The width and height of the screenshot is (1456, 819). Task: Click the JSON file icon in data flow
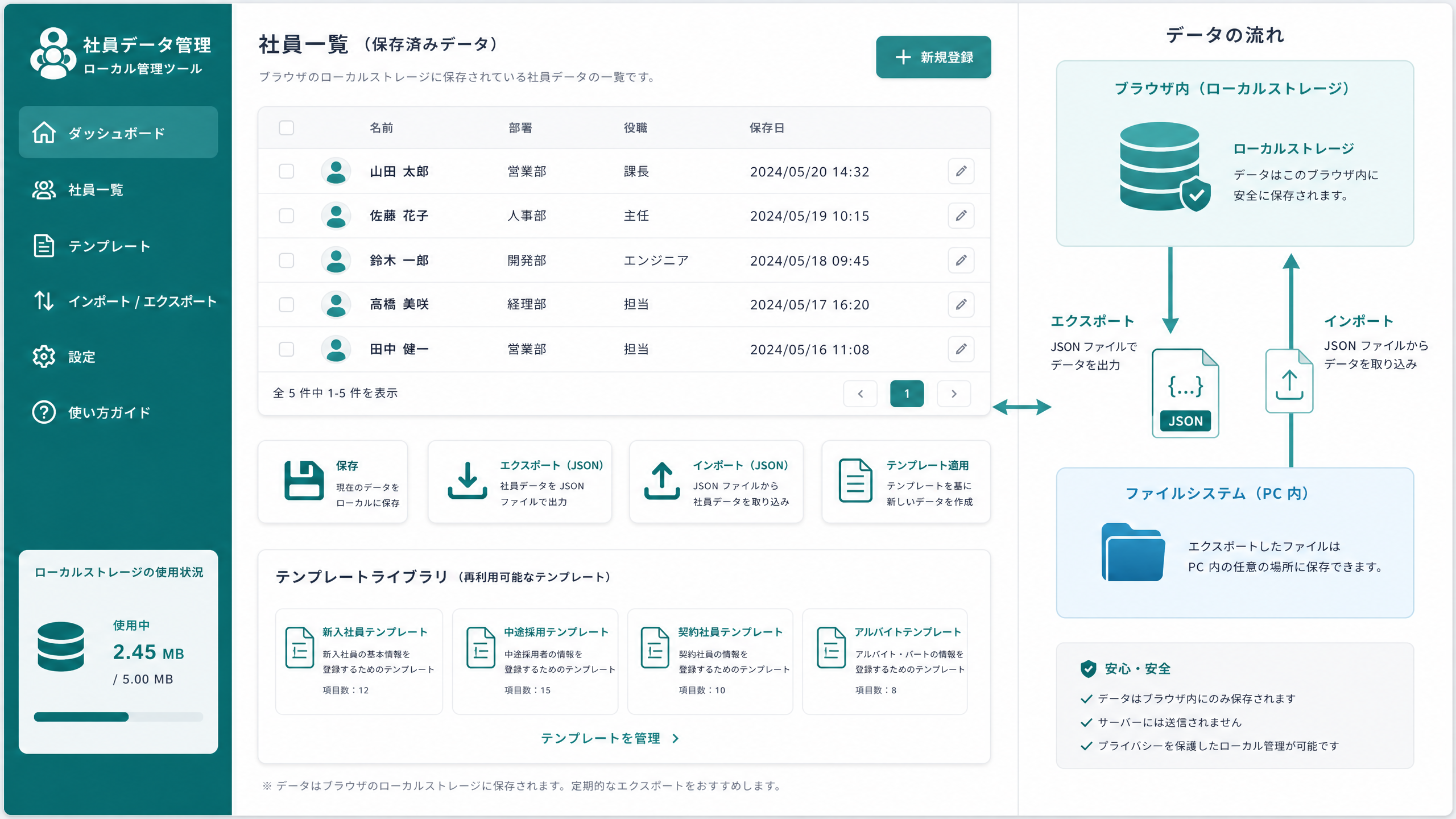1185,393
